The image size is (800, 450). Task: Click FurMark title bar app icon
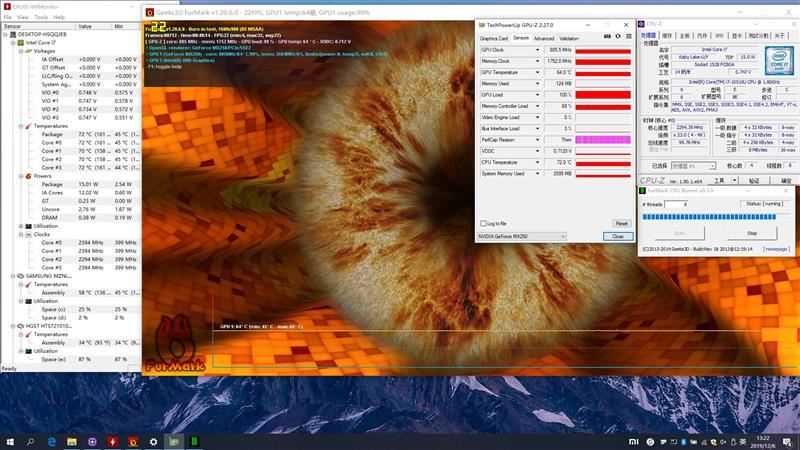point(149,12)
